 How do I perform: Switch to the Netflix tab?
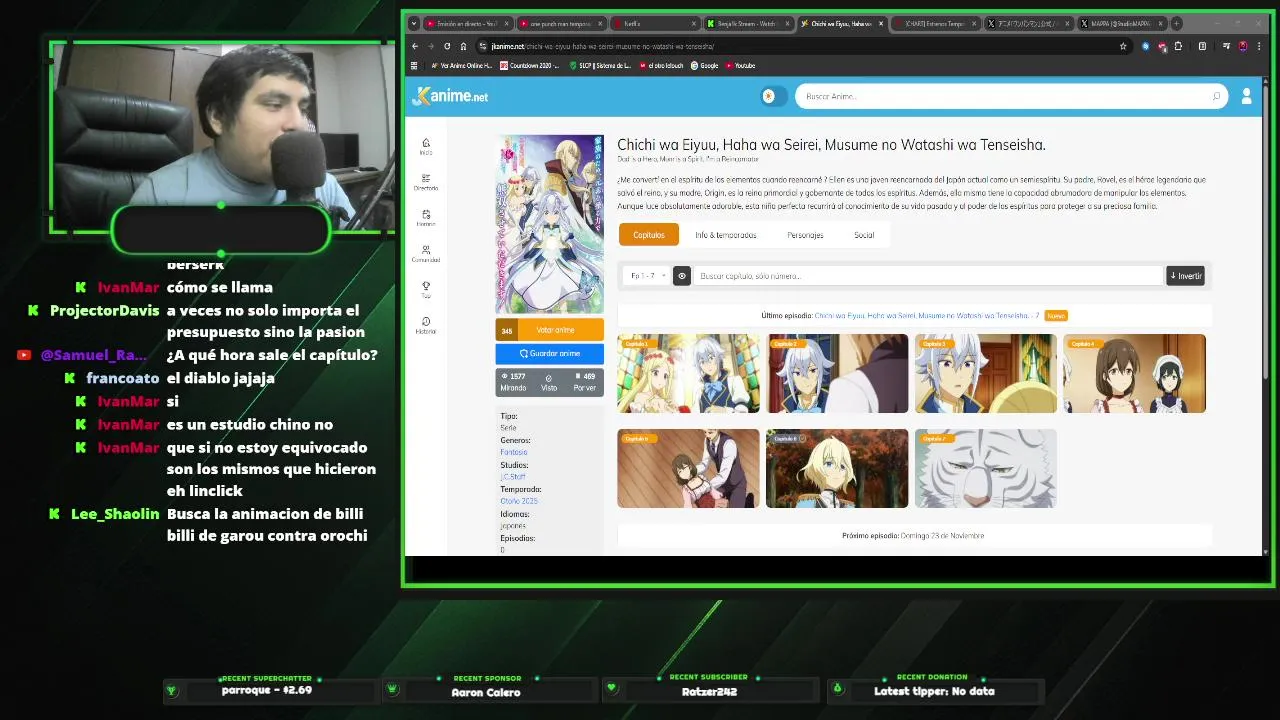[654, 23]
